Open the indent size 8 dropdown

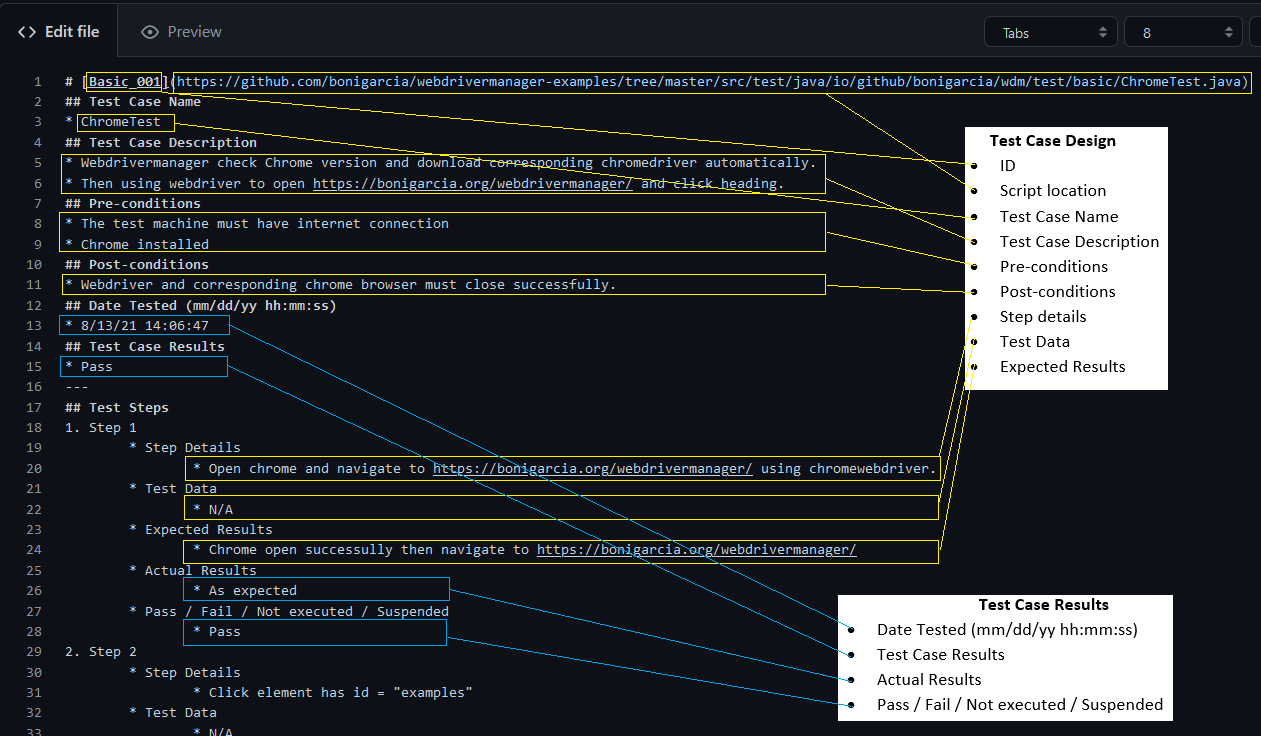[1184, 32]
